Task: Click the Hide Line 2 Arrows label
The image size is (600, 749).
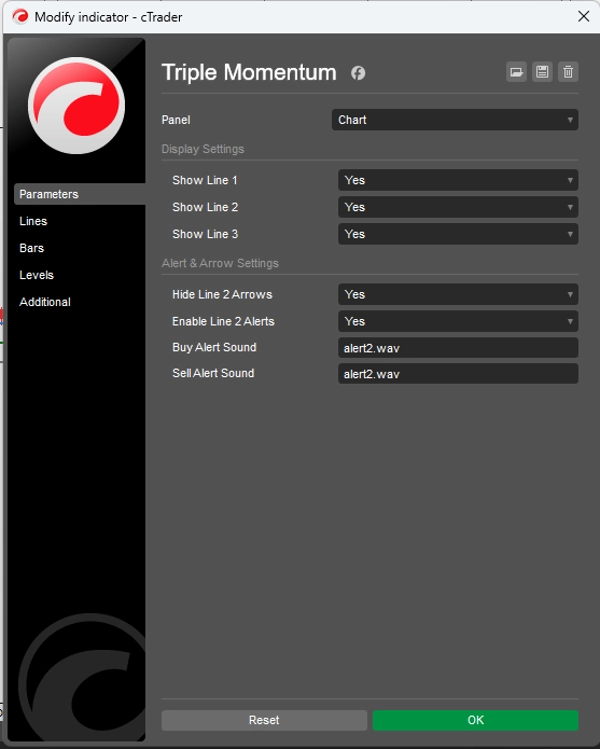Action: tap(222, 294)
